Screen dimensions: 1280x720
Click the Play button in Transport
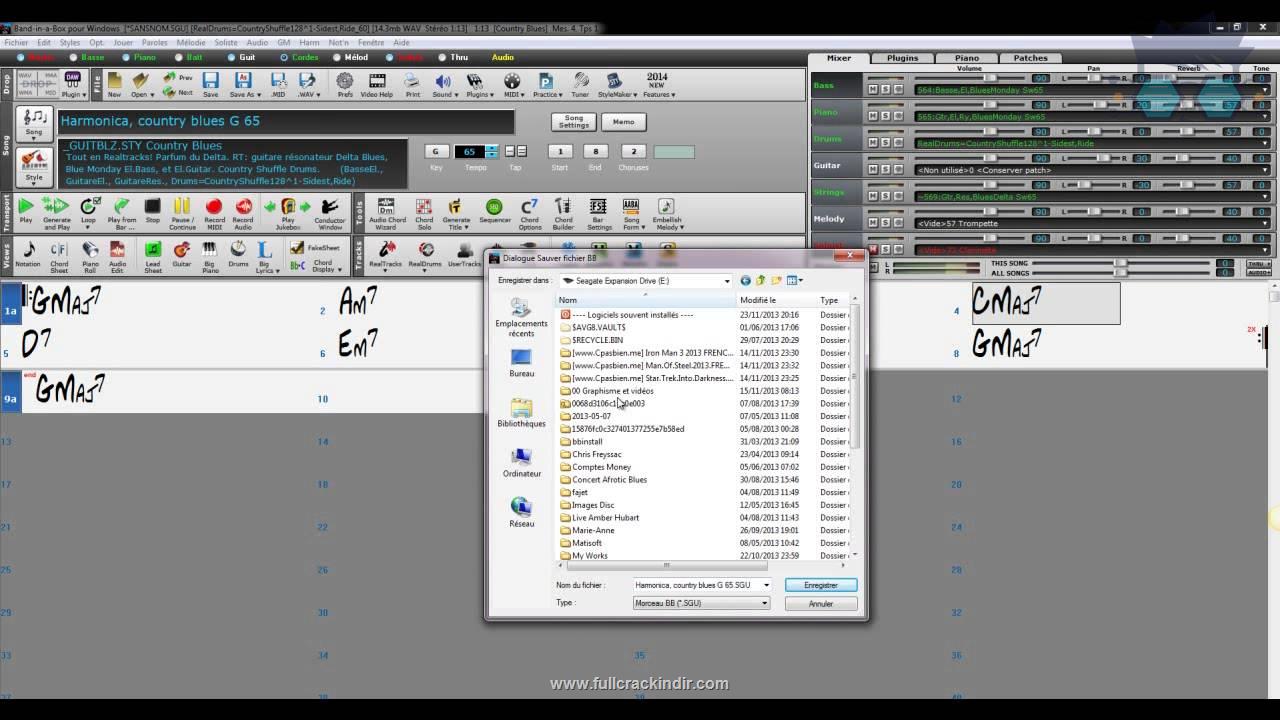(x=26, y=211)
